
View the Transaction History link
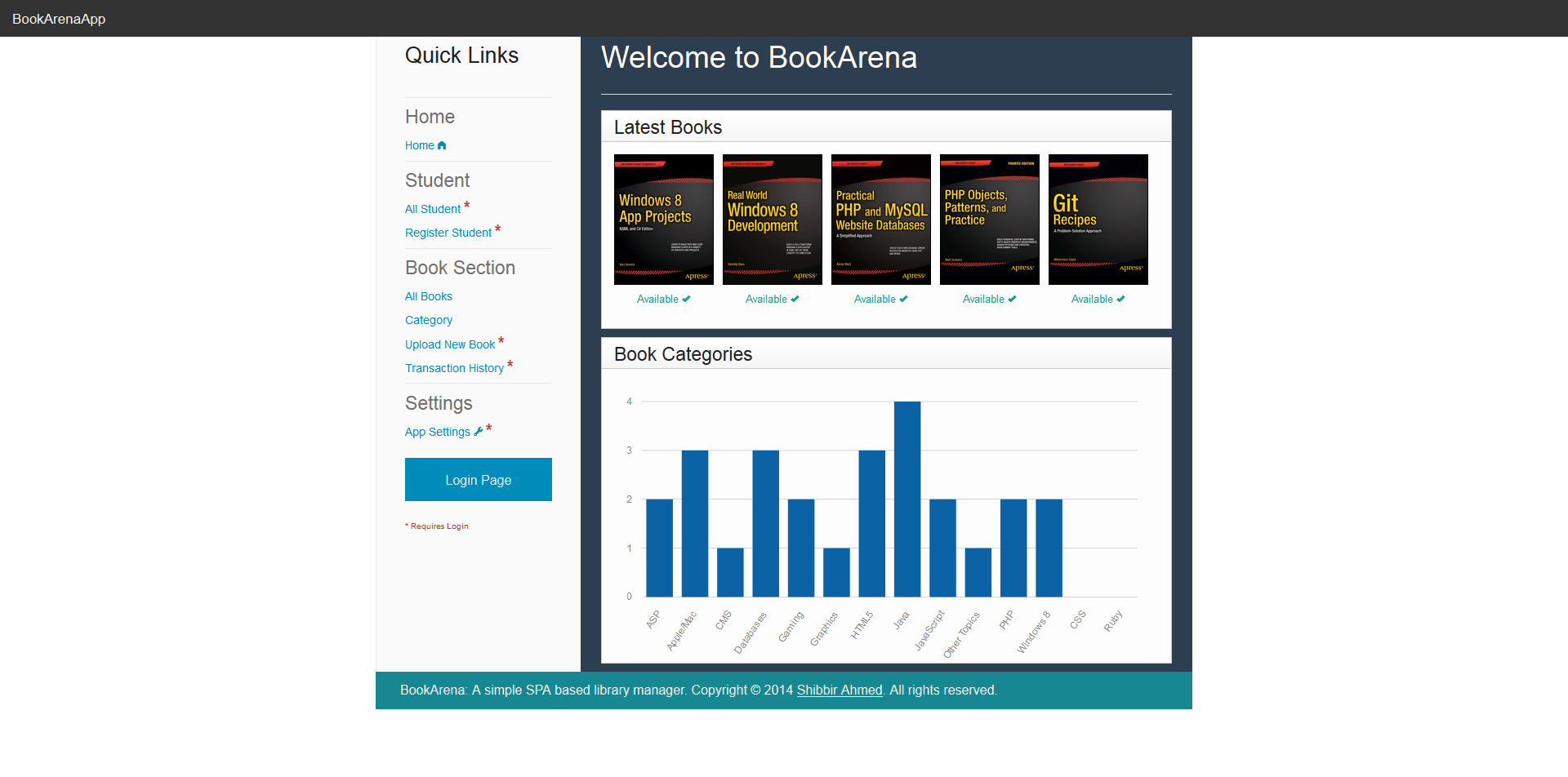point(454,369)
